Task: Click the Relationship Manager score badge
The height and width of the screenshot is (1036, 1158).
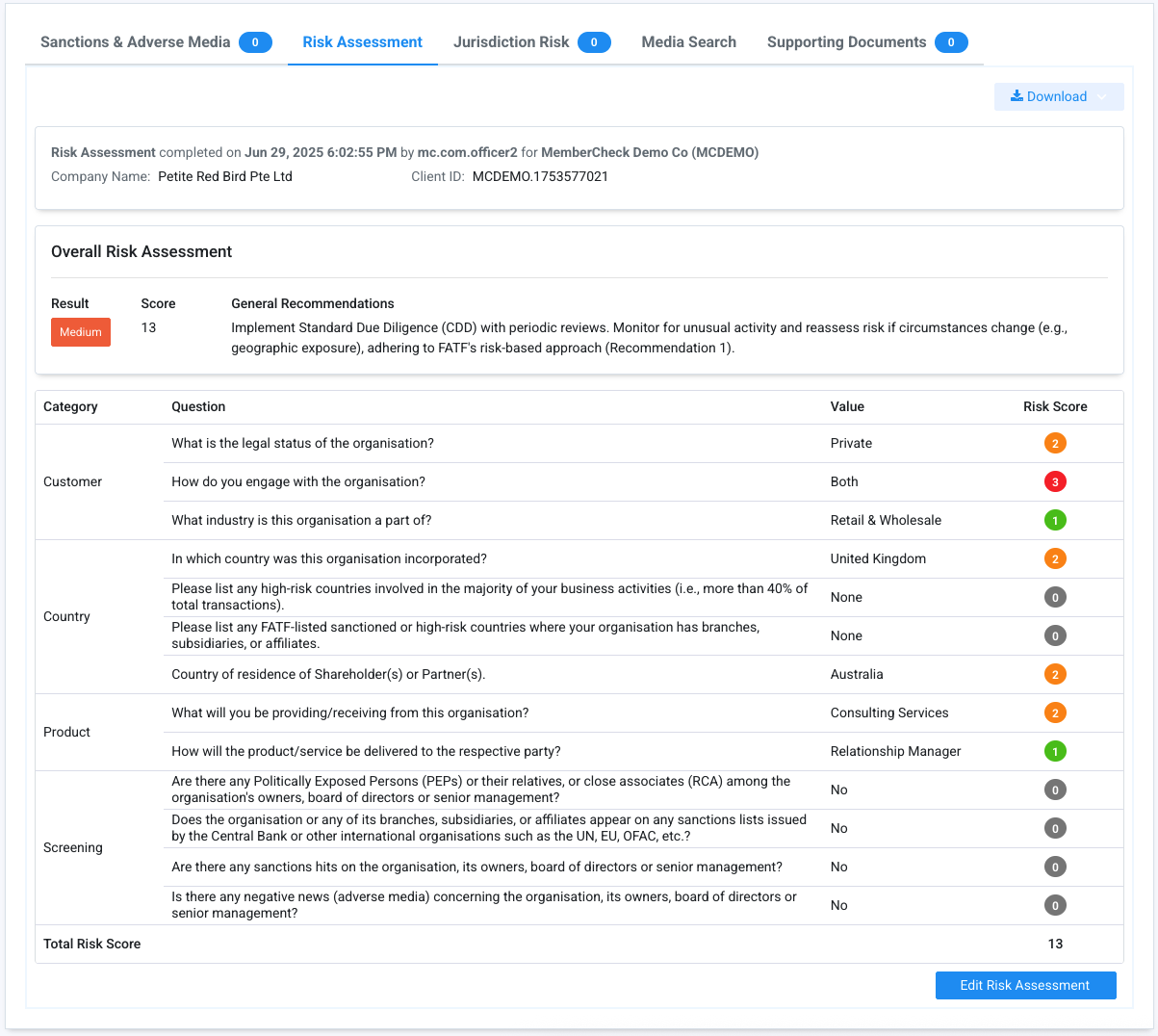Action: (1055, 752)
